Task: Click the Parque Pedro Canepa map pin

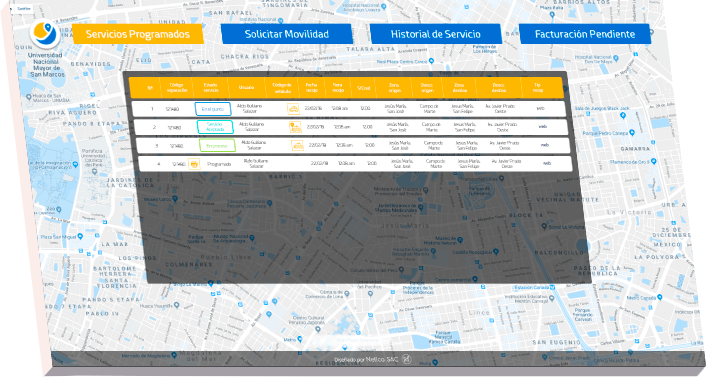Action: (632, 133)
